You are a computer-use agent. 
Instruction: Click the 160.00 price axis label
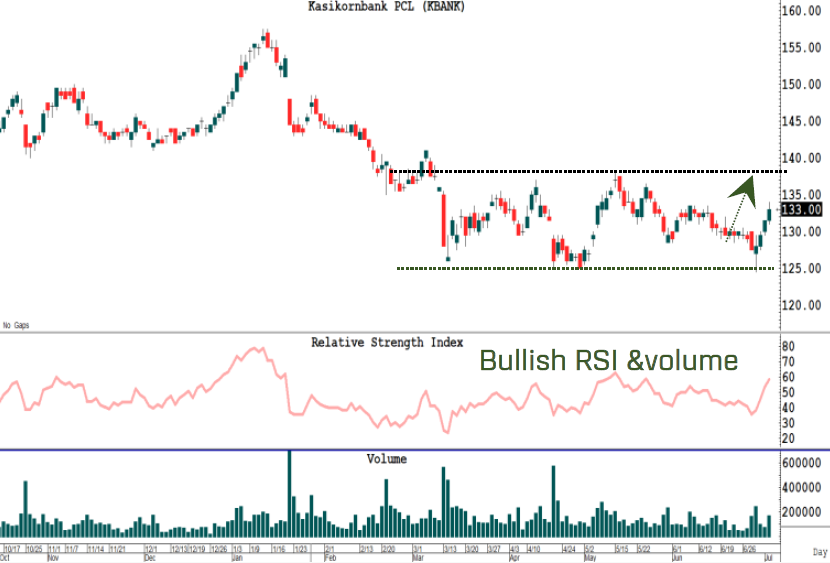click(801, 11)
